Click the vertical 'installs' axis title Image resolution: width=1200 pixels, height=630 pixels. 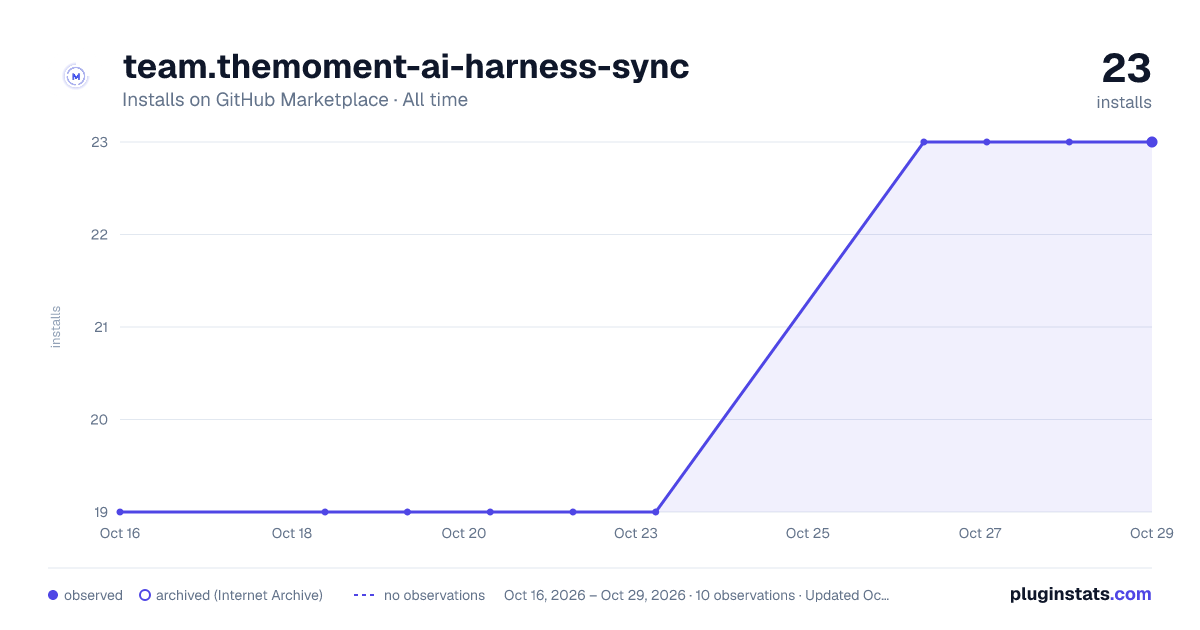click(x=56, y=327)
